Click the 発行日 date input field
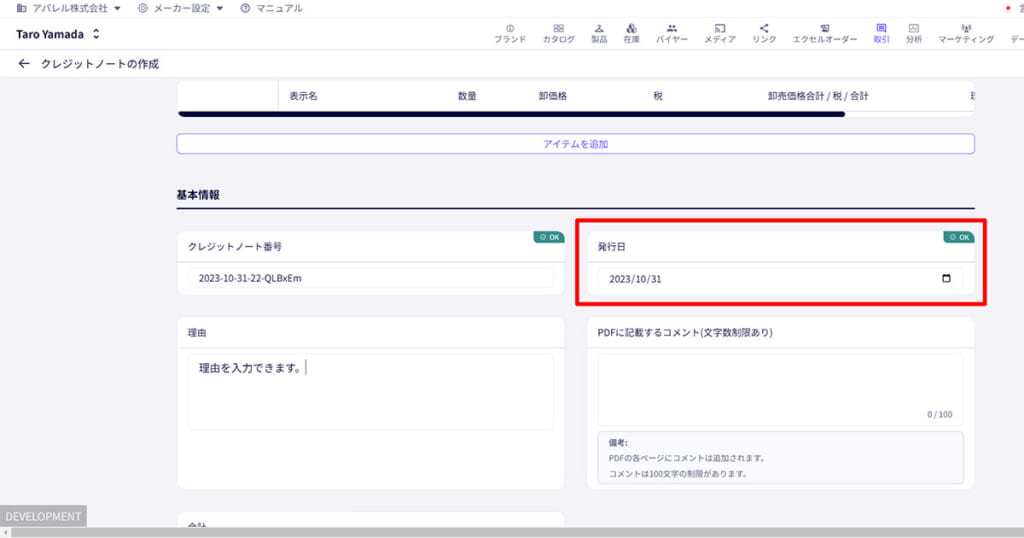The height and width of the screenshot is (538, 1024). (x=780, y=279)
